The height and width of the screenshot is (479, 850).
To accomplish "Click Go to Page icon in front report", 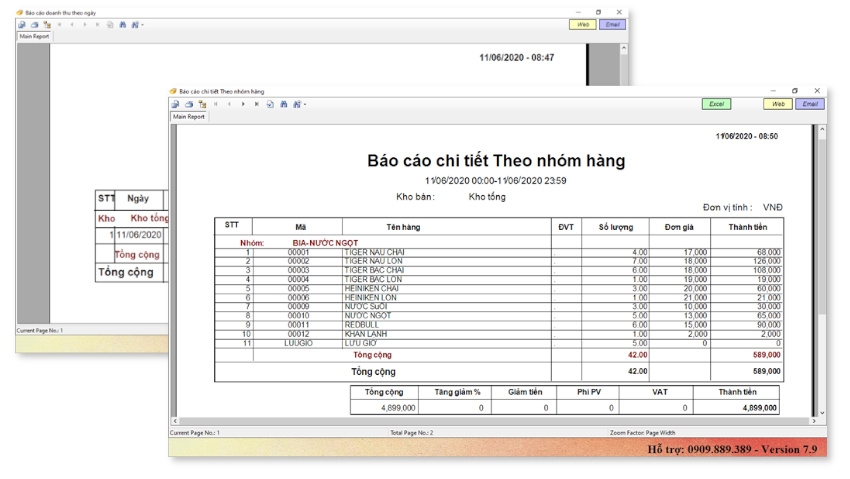I will click(x=270, y=104).
